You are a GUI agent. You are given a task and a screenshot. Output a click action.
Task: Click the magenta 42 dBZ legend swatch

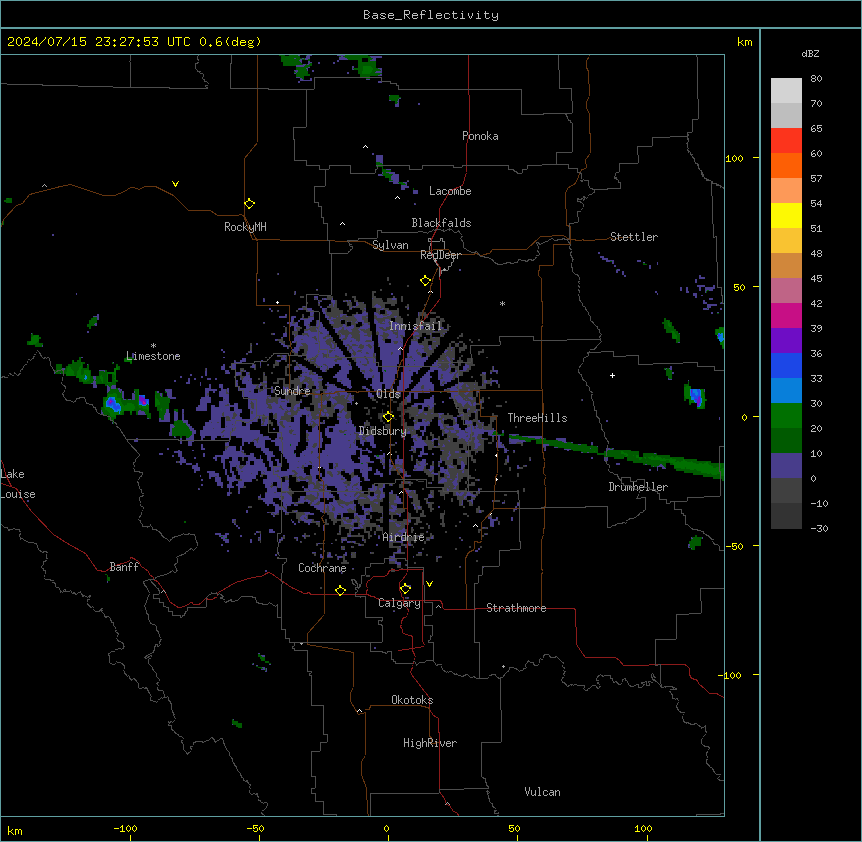click(786, 315)
